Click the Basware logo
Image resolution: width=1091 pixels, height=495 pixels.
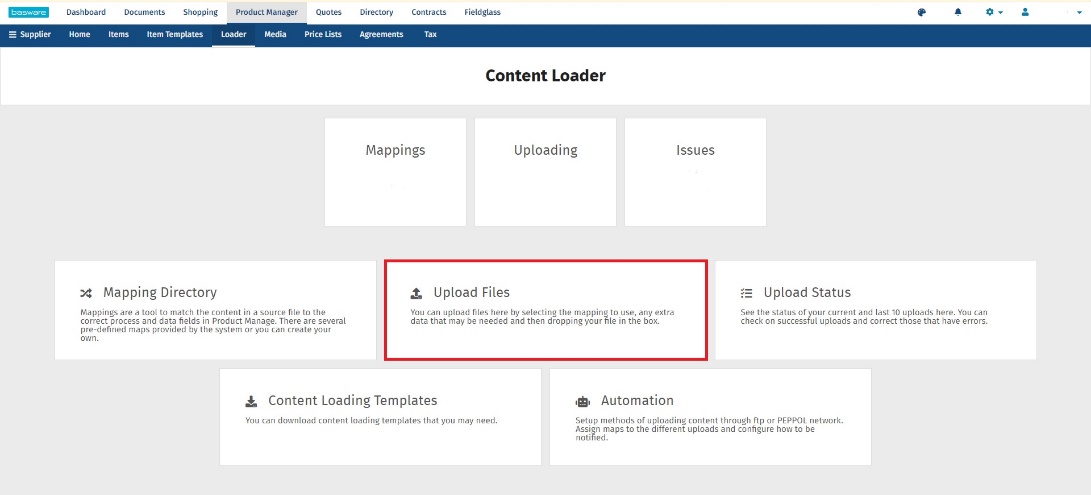pos(29,12)
